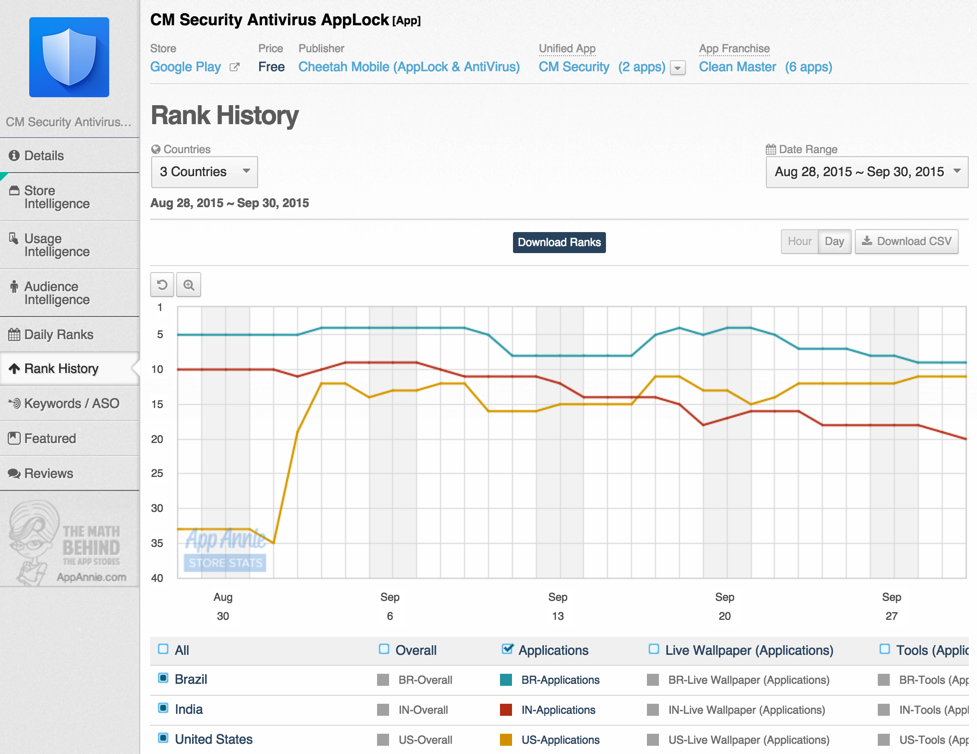Open the Reviews section
The image size is (977, 754).
tap(70, 474)
